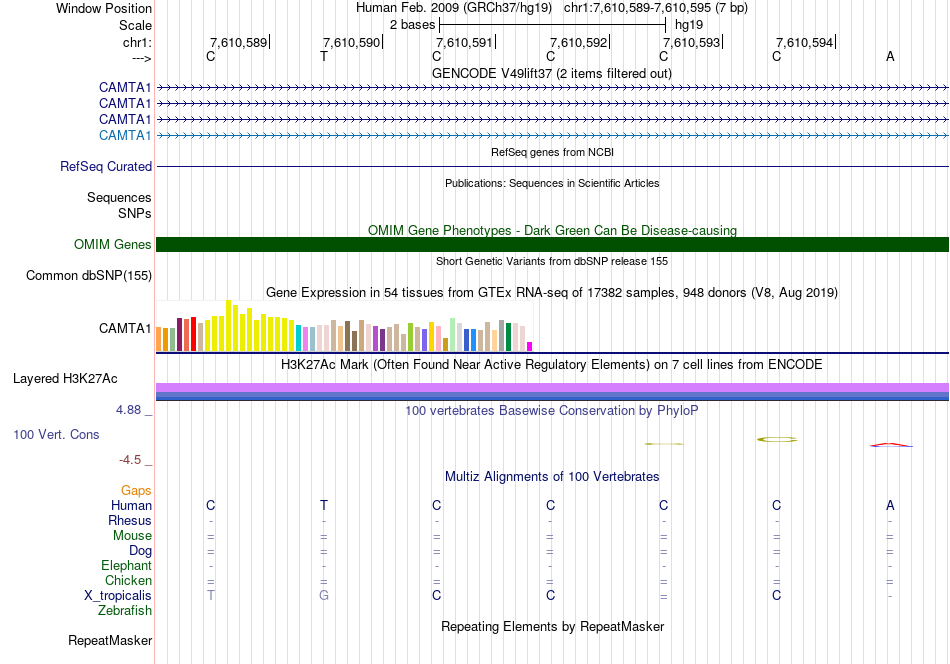
Task: Click the RepeatMasker track label
Action: click(110, 640)
